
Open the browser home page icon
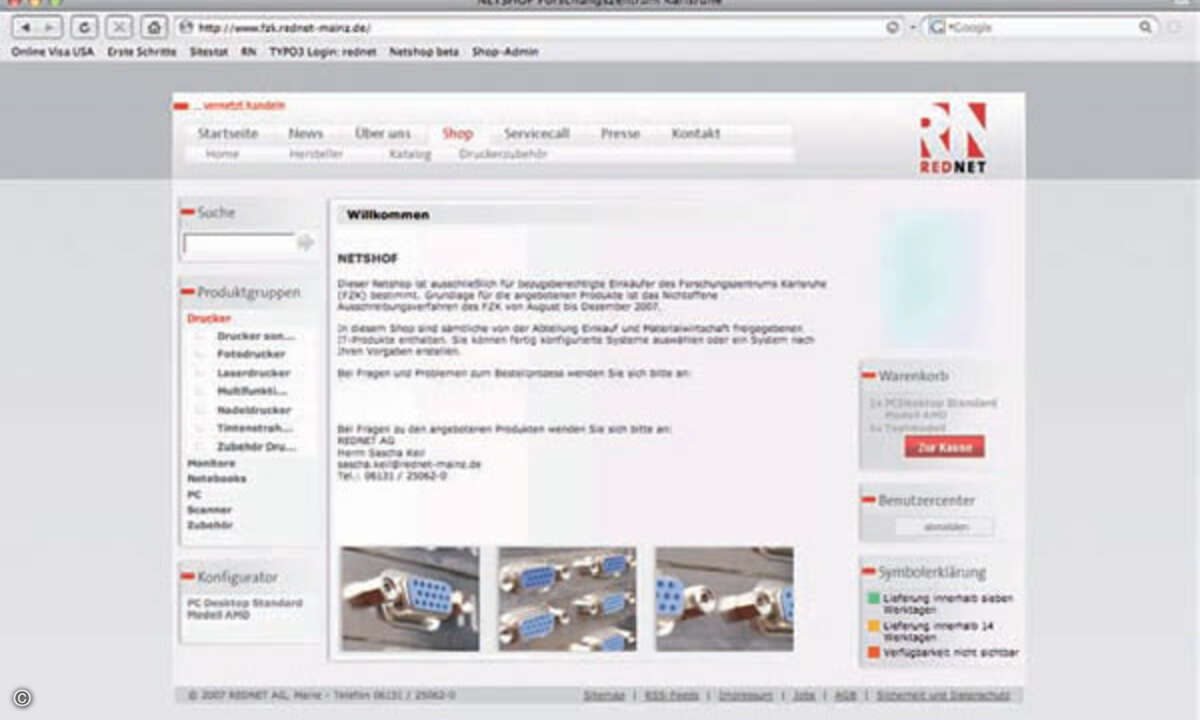(153, 28)
